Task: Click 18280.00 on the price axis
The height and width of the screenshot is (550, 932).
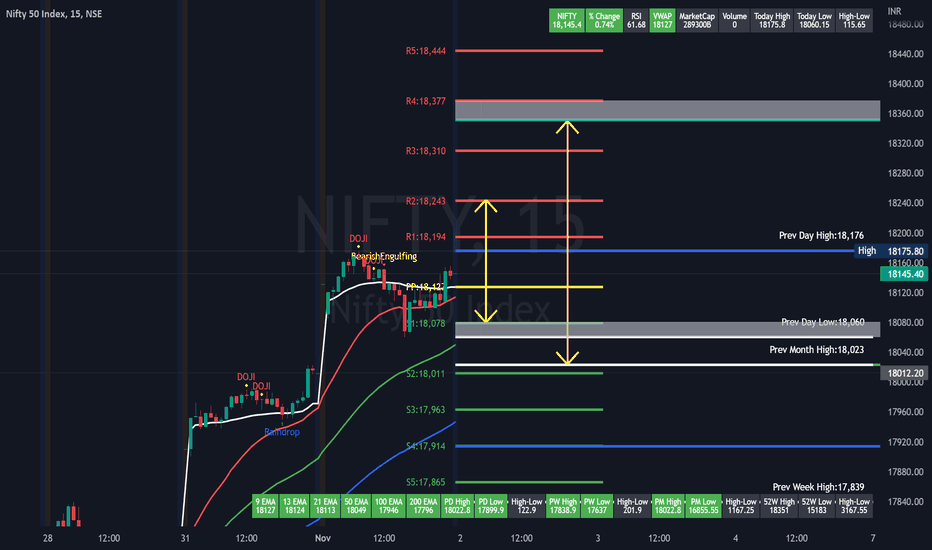Action: tap(905, 174)
